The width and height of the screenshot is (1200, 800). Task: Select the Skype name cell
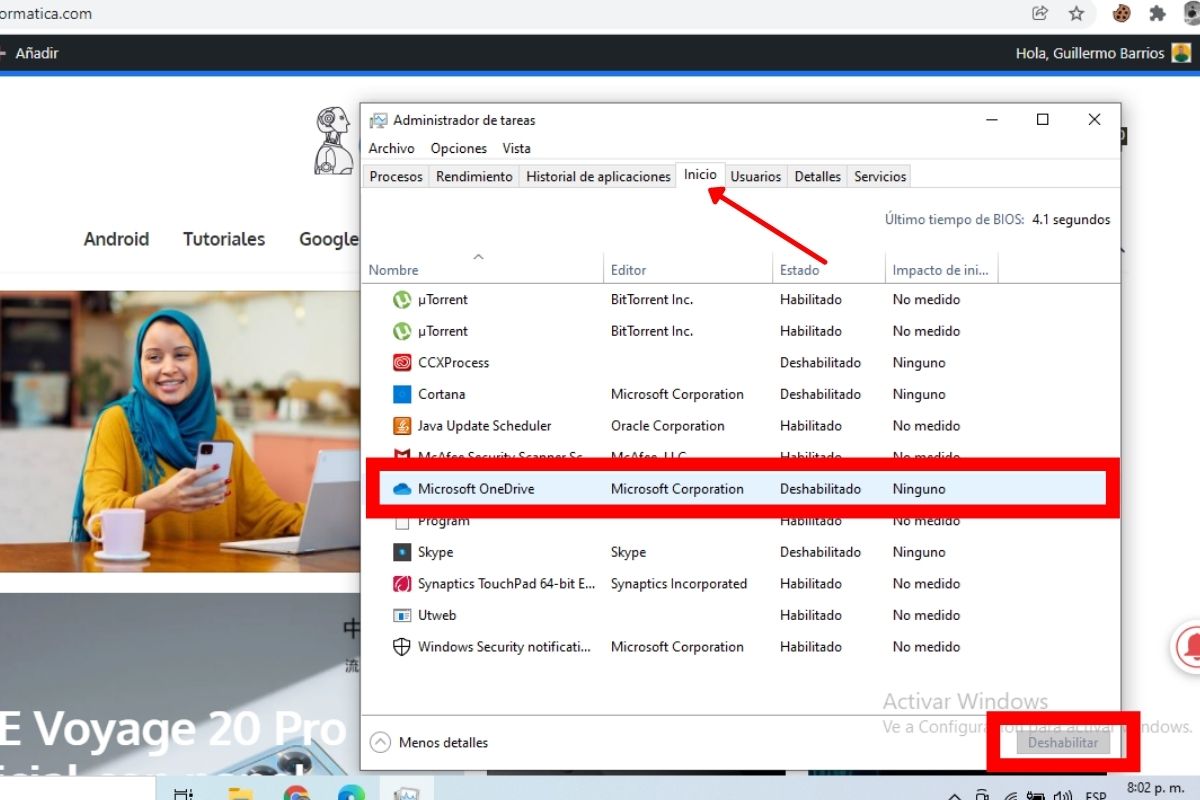pyautogui.click(x=435, y=552)
